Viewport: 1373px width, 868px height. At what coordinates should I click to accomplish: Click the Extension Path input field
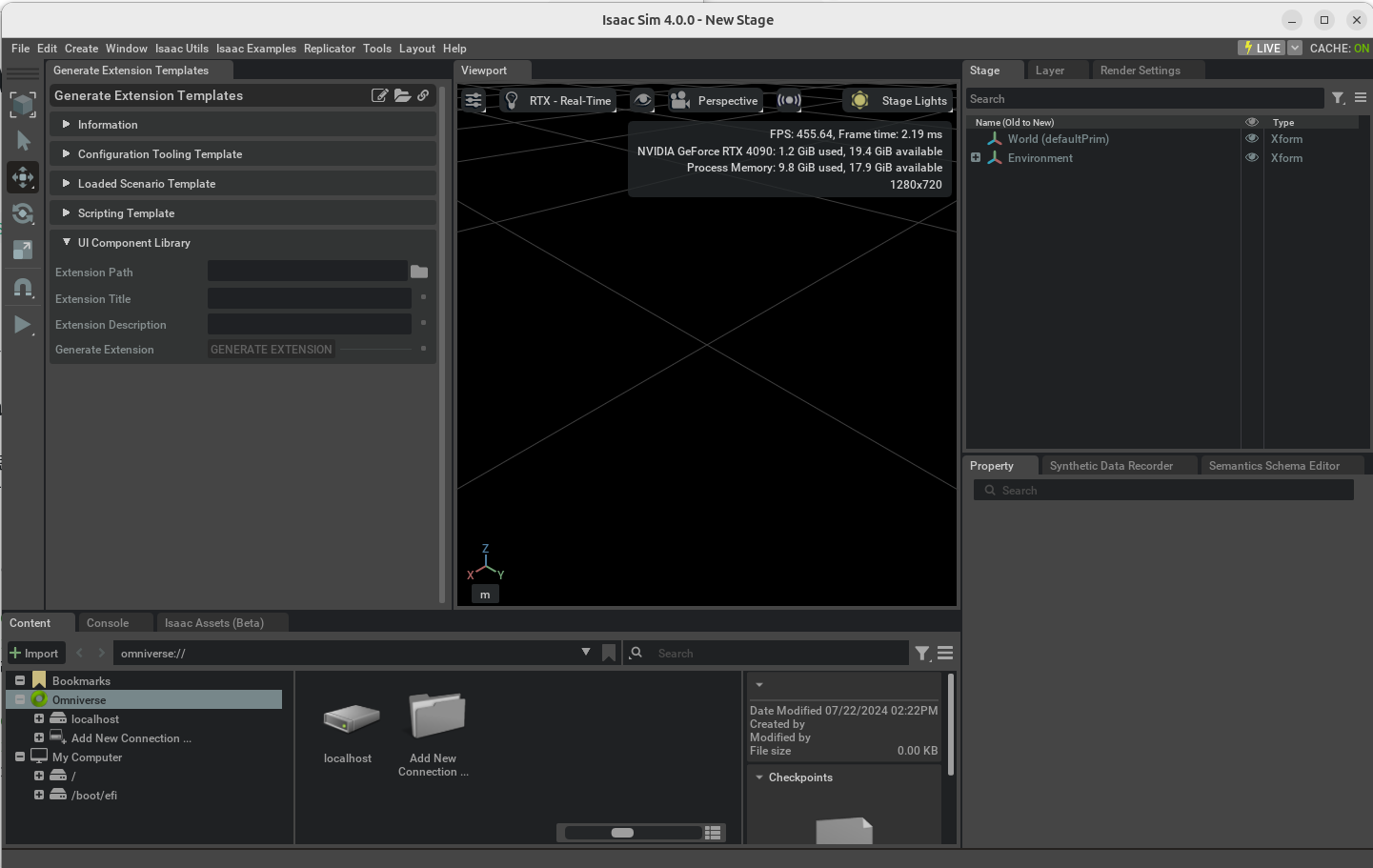307,272
